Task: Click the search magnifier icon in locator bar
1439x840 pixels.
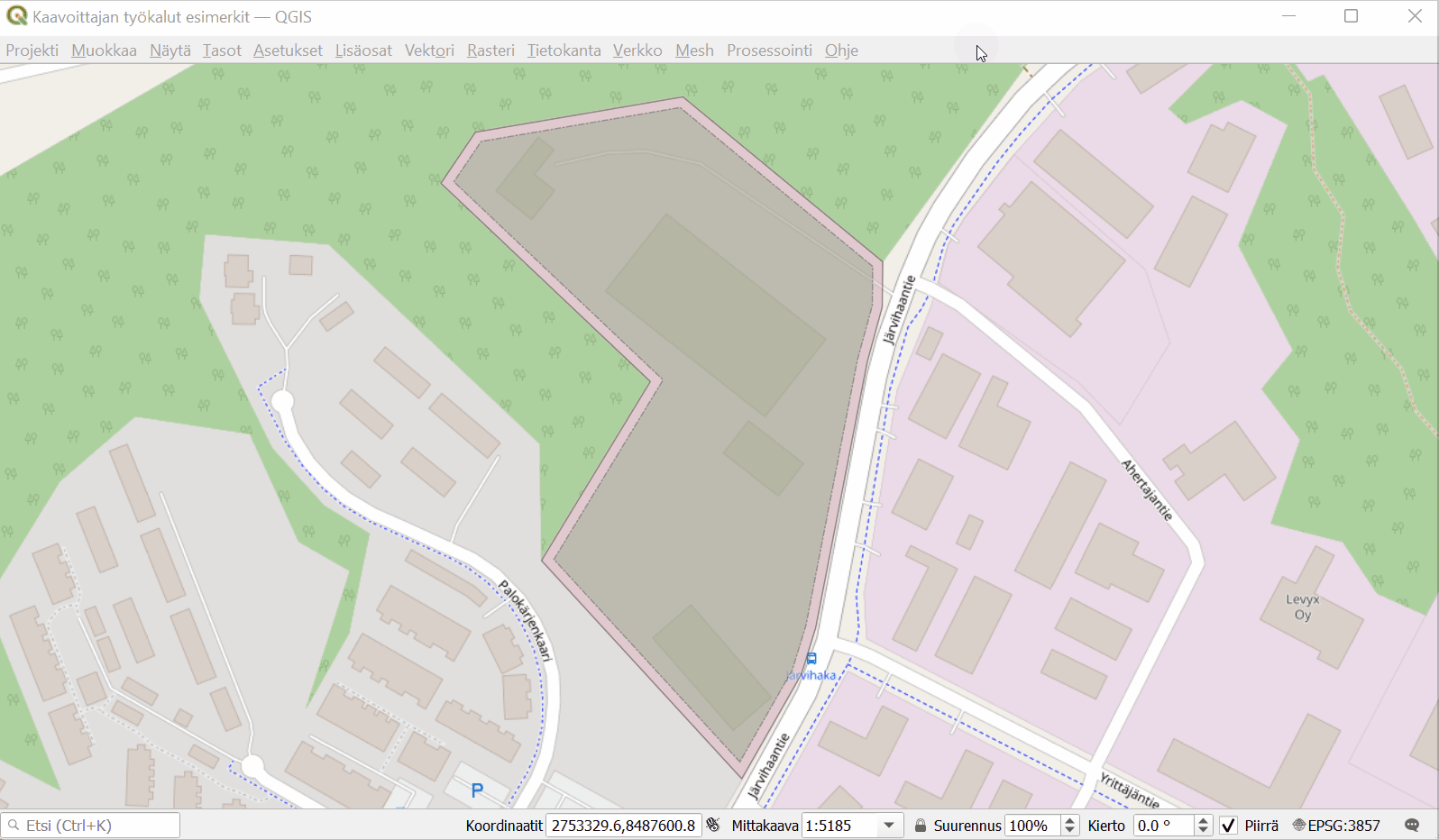Action: pyautogui.click(x=14, y=826)
